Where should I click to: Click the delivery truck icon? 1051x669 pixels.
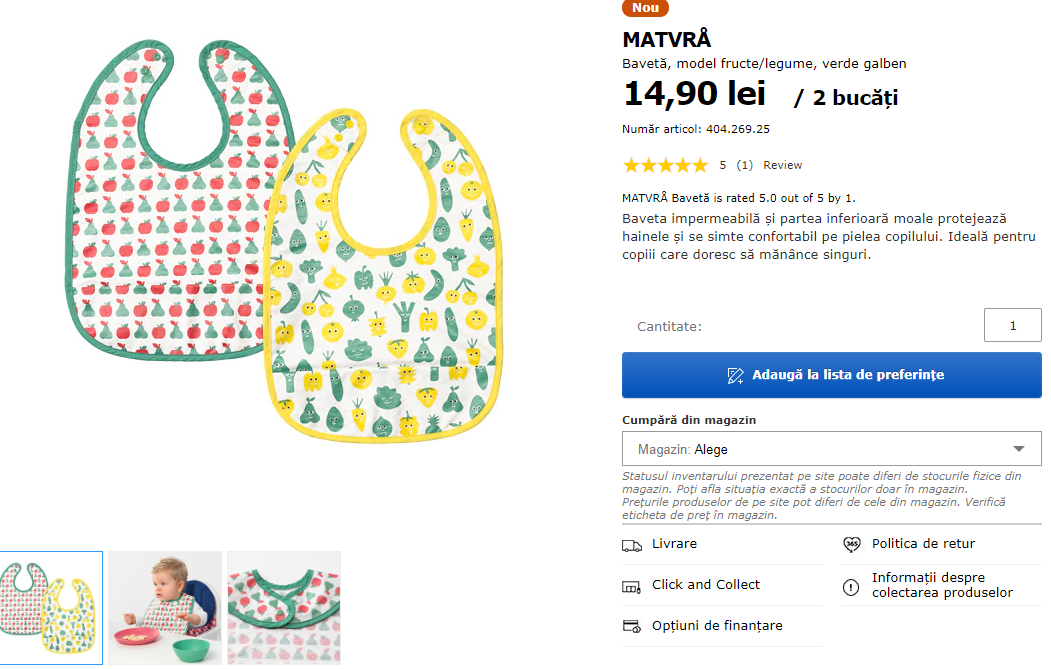pyautogui.click(x=631, y=545)
